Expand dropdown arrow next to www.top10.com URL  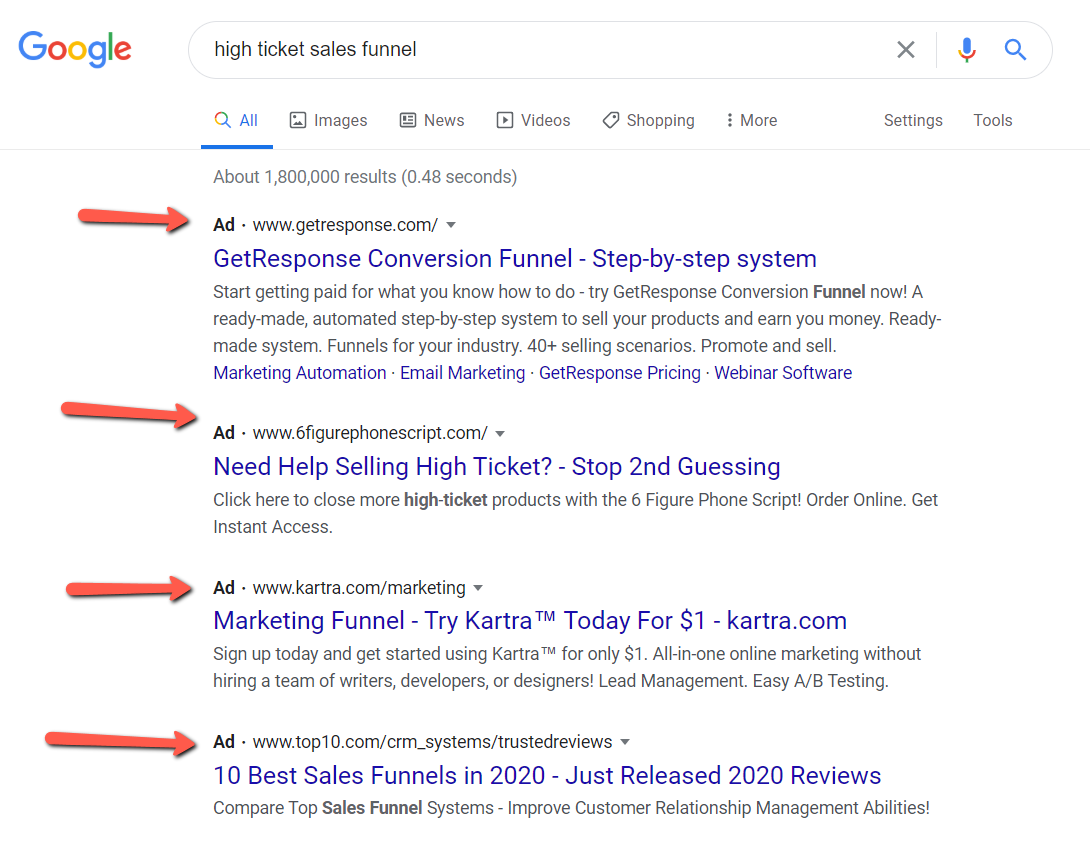[x=625, y=743]
